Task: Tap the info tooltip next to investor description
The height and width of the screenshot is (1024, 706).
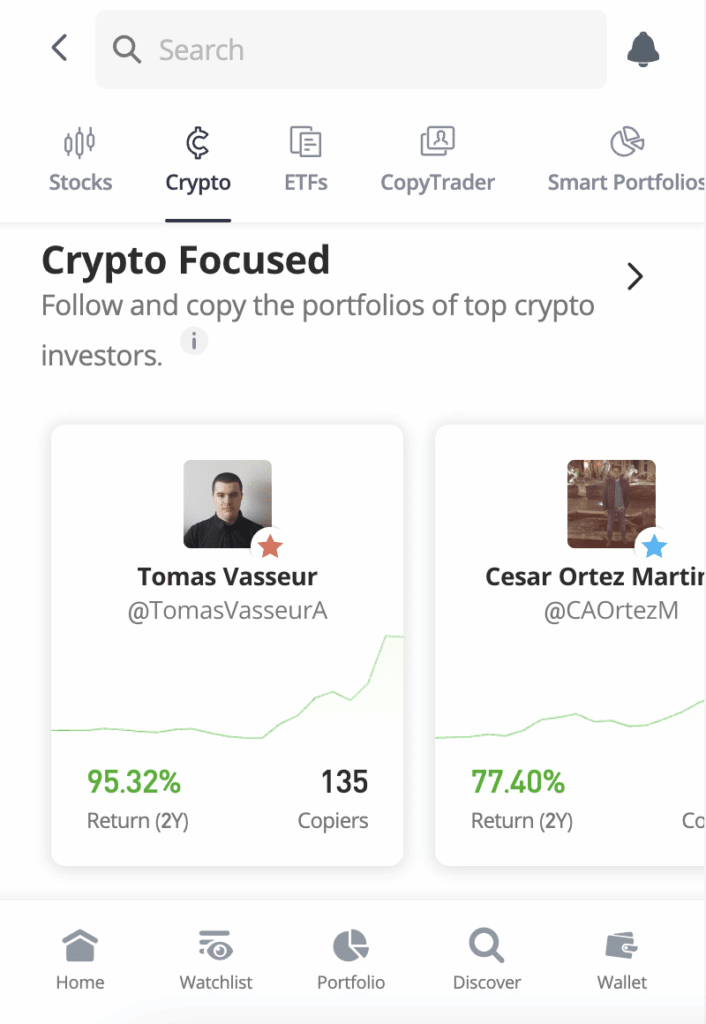Action: (194, 341)
